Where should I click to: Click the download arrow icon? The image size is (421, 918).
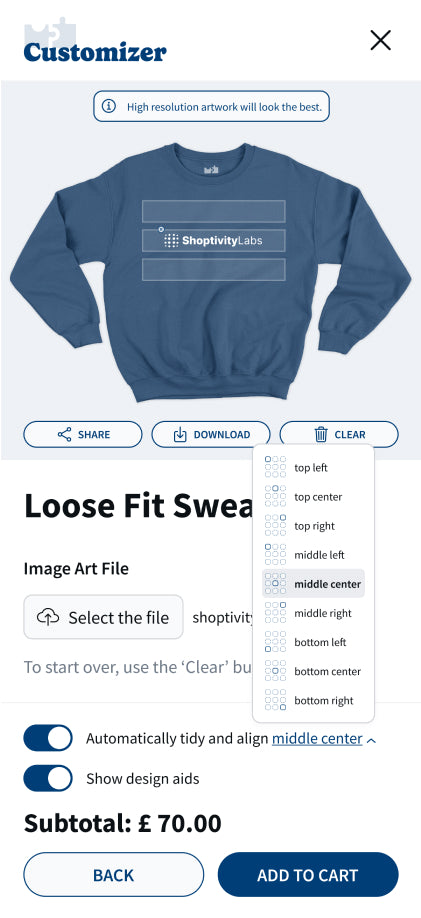coord(180,434)
